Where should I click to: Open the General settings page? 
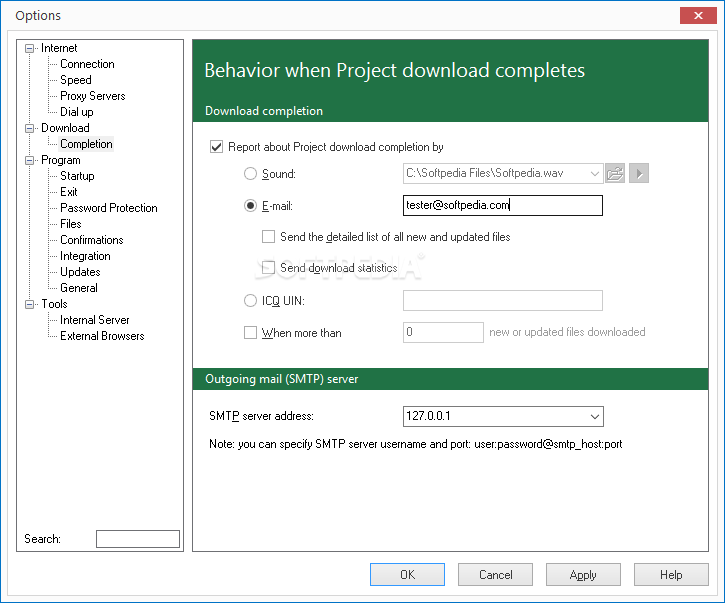click(79, 288)
